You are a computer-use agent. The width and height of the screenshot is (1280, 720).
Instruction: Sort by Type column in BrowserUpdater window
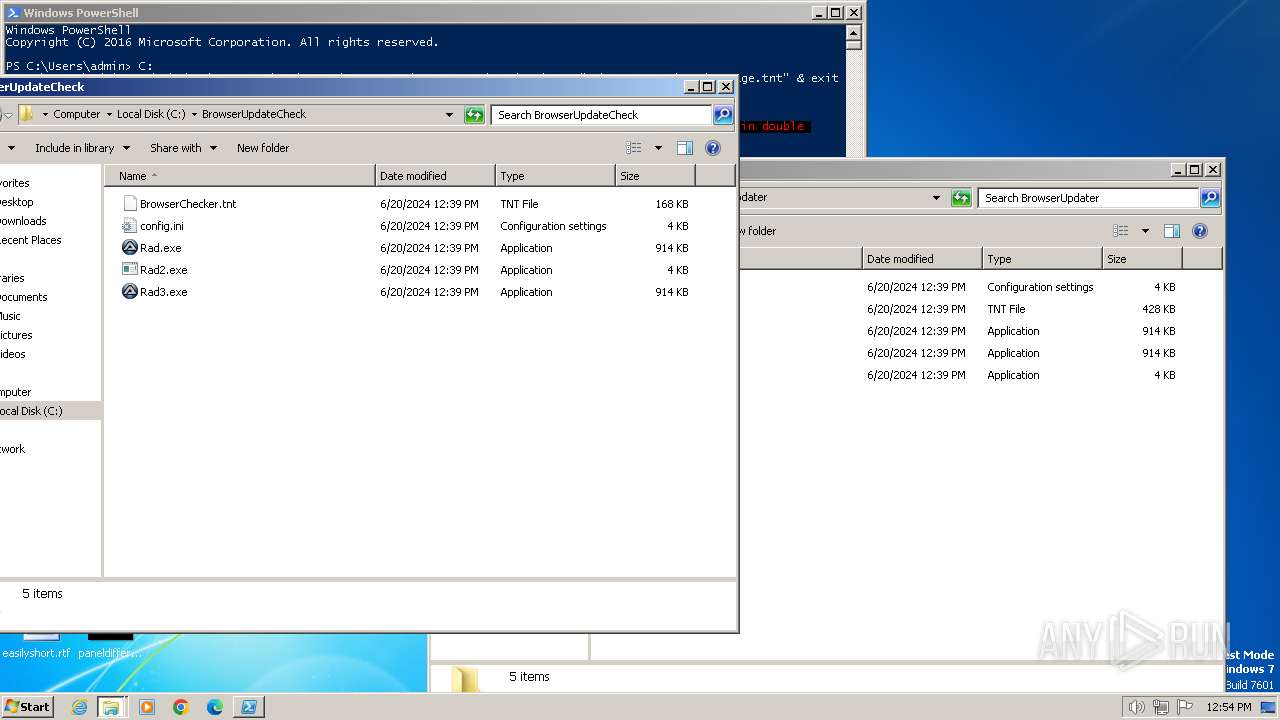(x=1042, y=259)
